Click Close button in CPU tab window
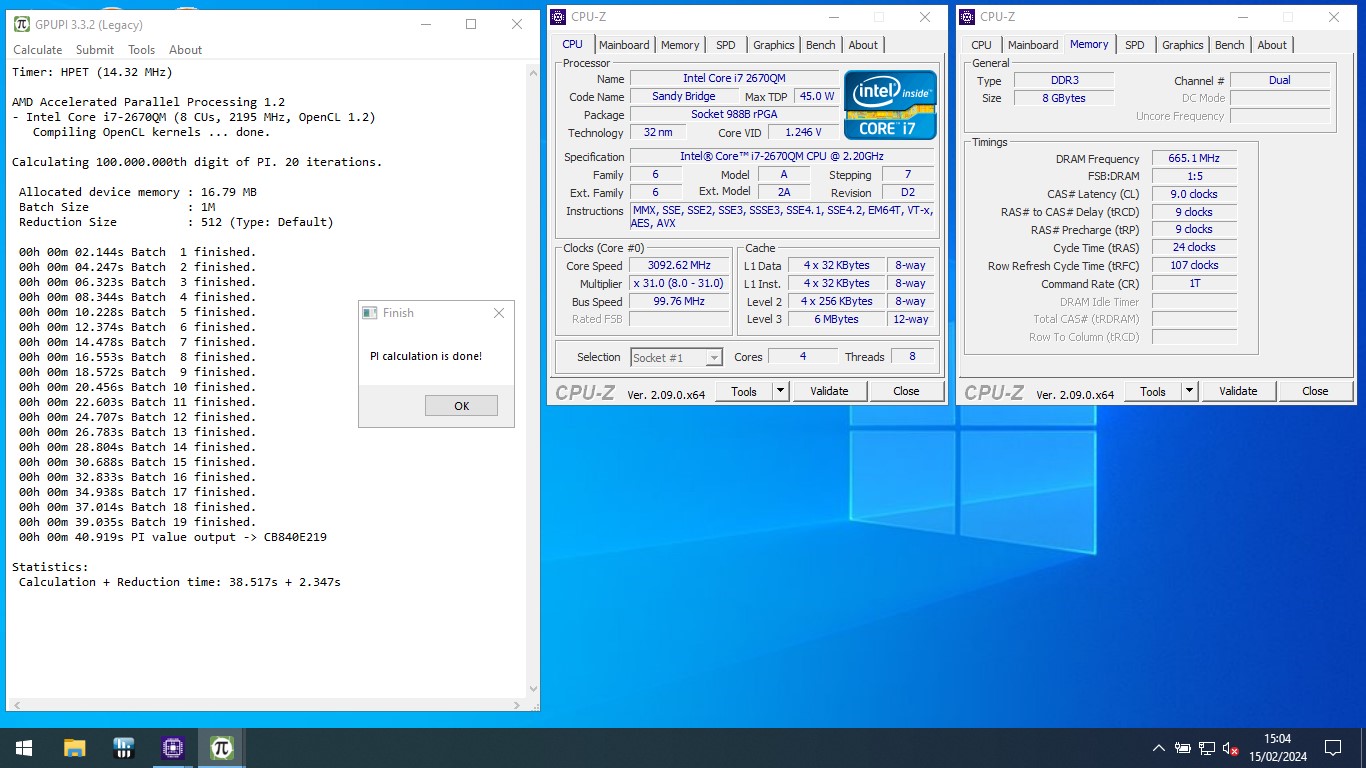 coord(906,391)
